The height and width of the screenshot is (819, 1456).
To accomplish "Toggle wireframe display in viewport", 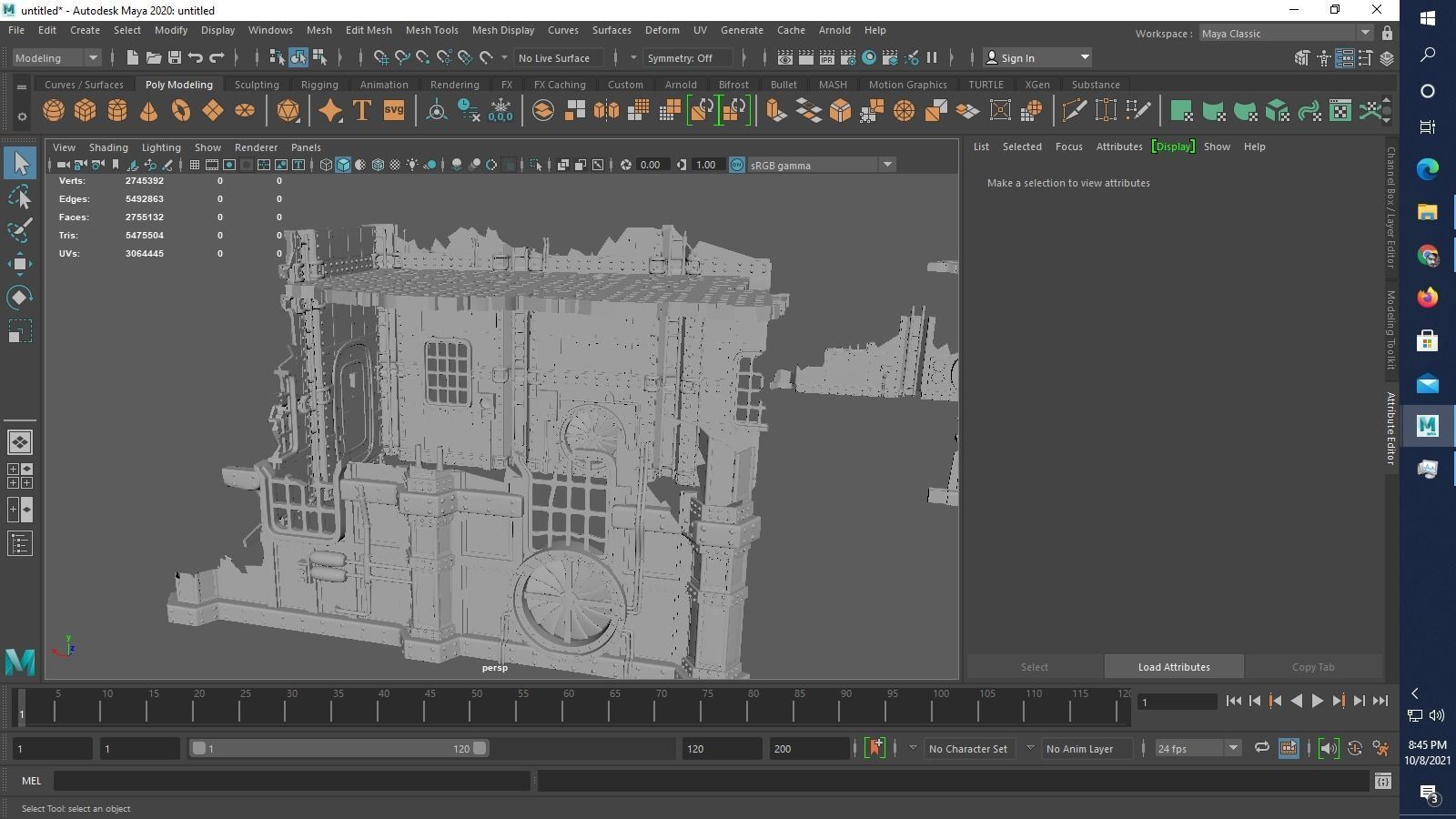I will (326, 165).
